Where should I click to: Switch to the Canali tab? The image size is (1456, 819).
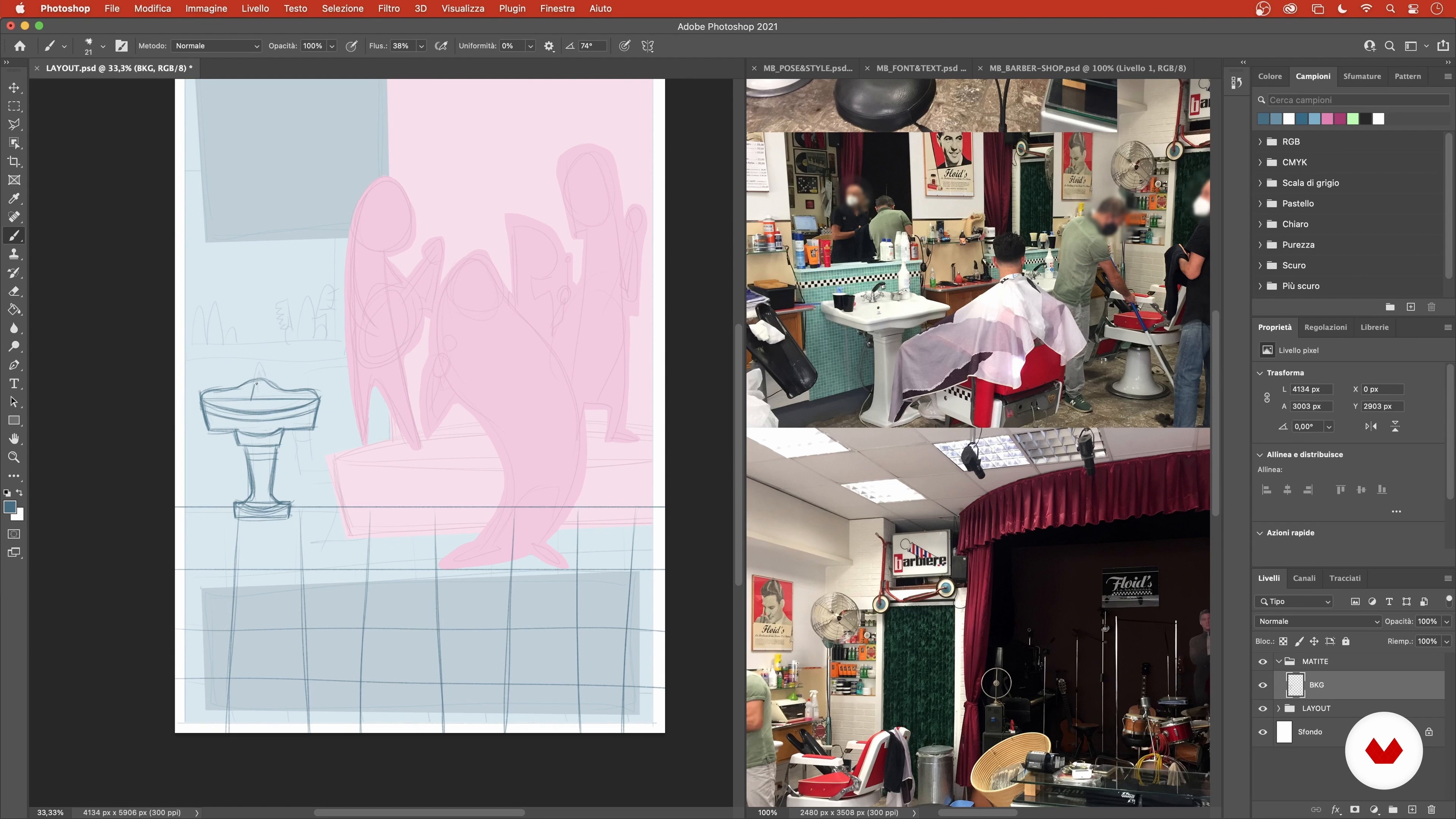[1304, 578]
